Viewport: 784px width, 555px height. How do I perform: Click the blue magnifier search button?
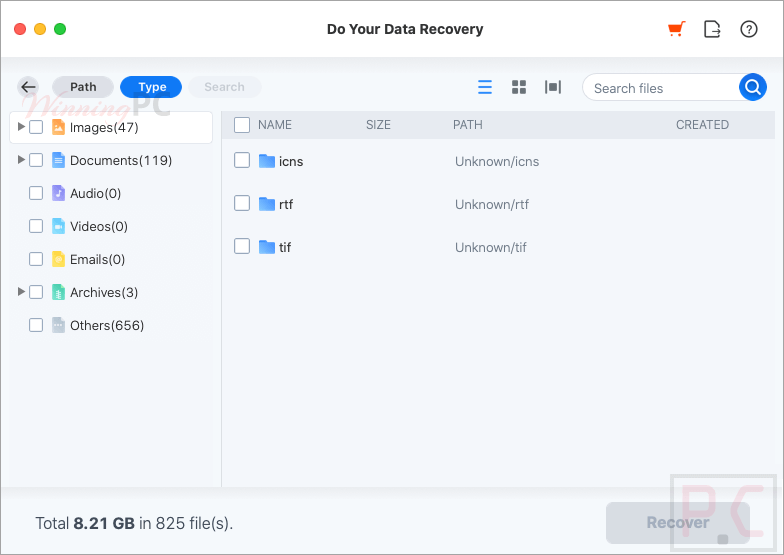(x=752, y=88)
